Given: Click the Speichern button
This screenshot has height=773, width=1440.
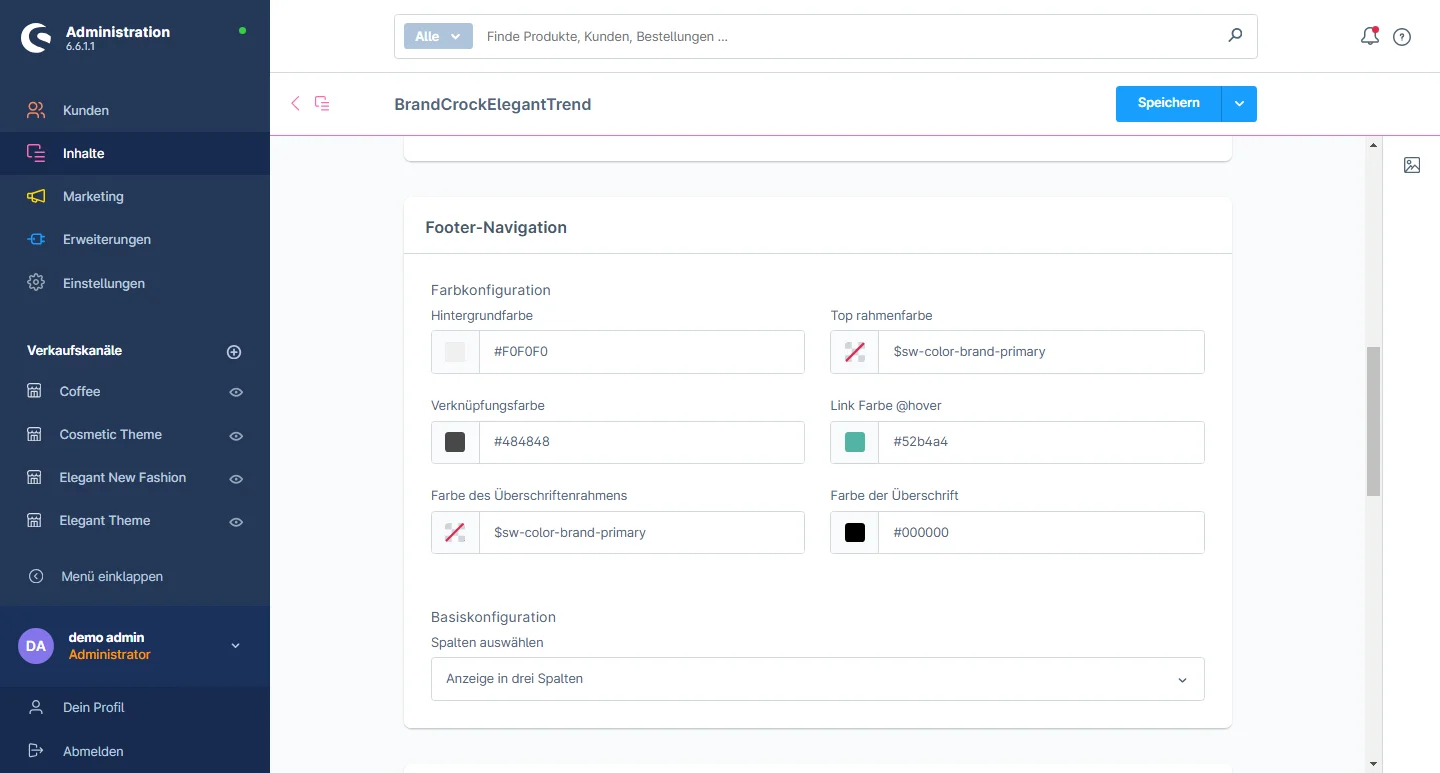Looking at the screenshot, I should (x=1168, y=104).
